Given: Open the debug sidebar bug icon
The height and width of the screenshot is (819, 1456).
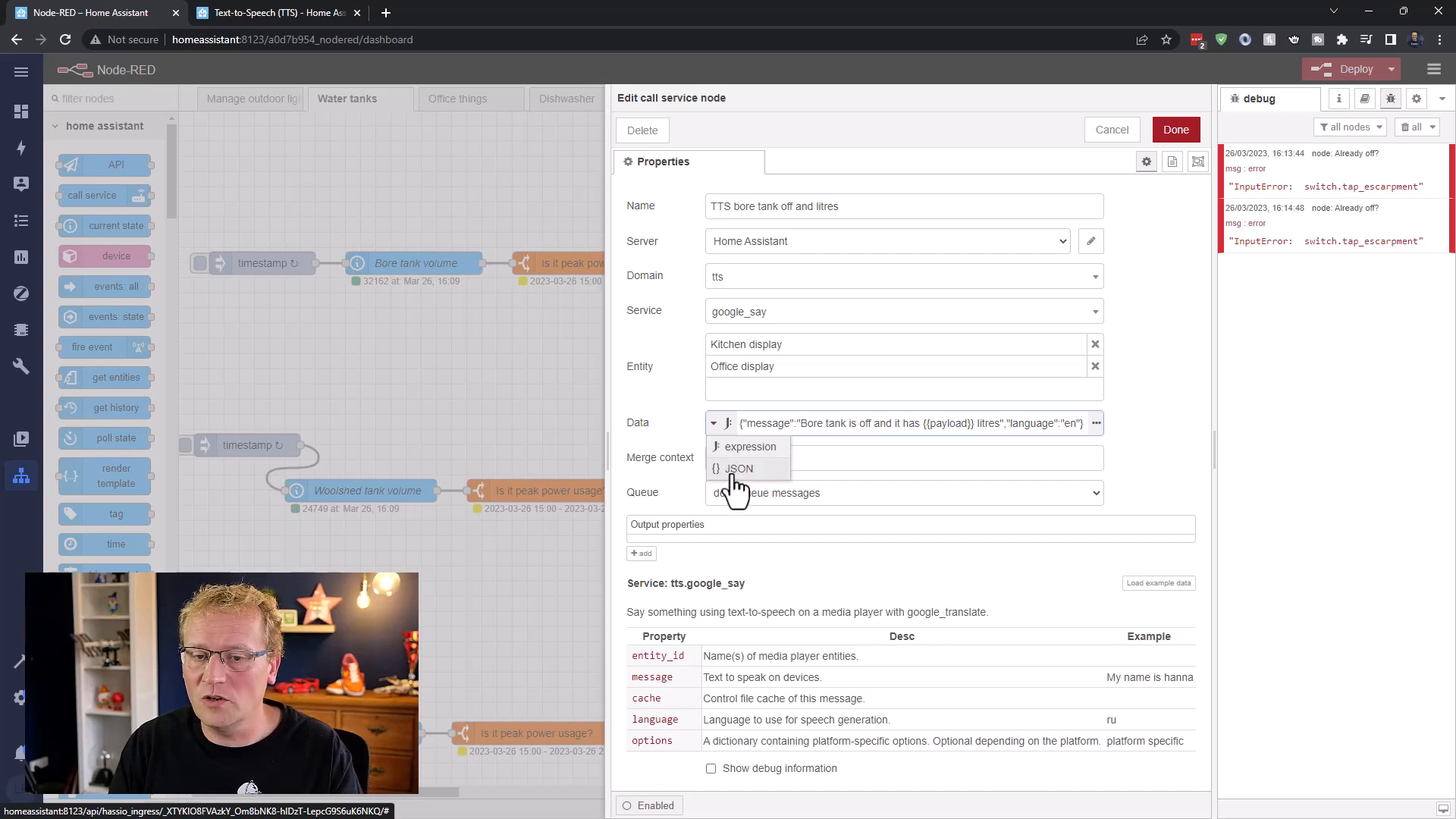Looking at the screenshot, I should [x=1390, y=99].
